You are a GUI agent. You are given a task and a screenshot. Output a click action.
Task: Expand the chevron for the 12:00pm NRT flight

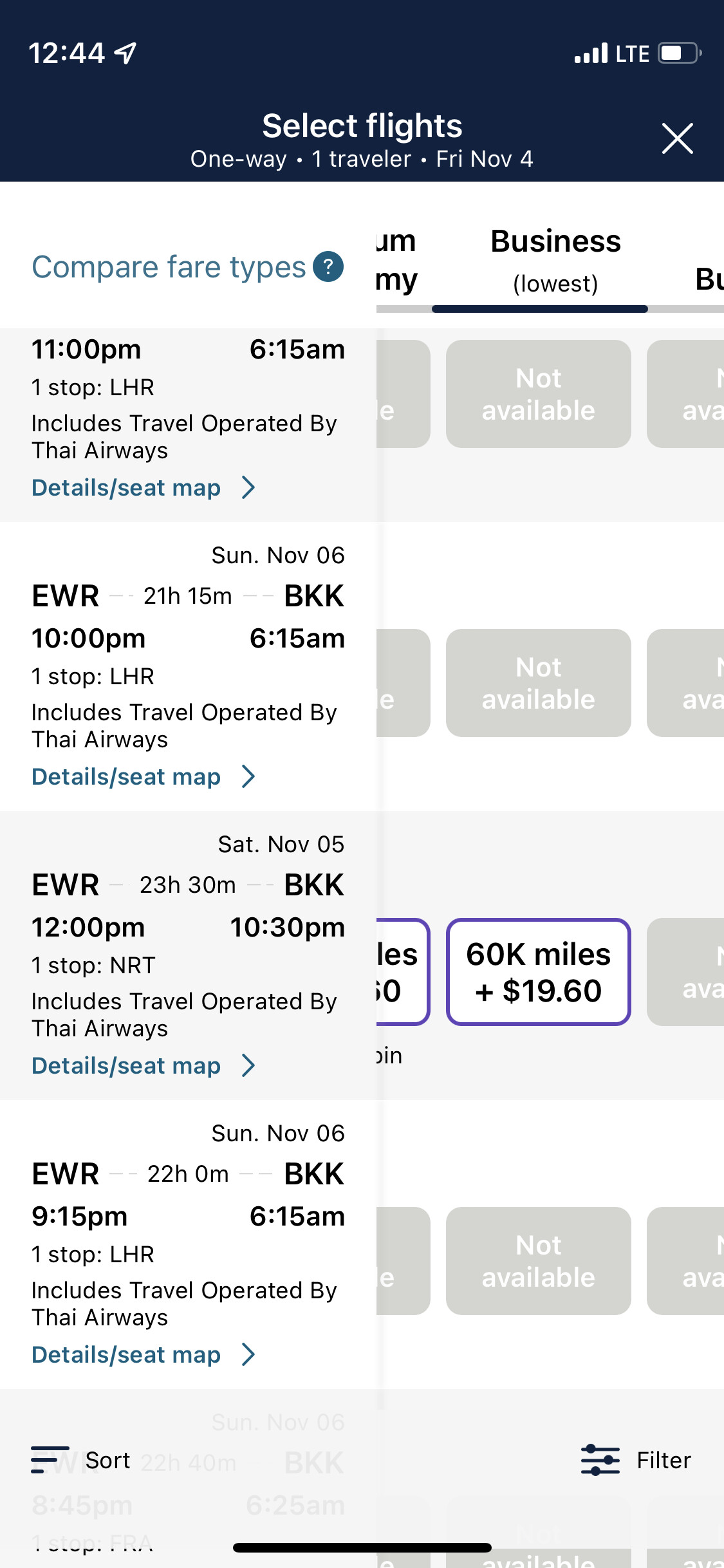point(248,1065)
